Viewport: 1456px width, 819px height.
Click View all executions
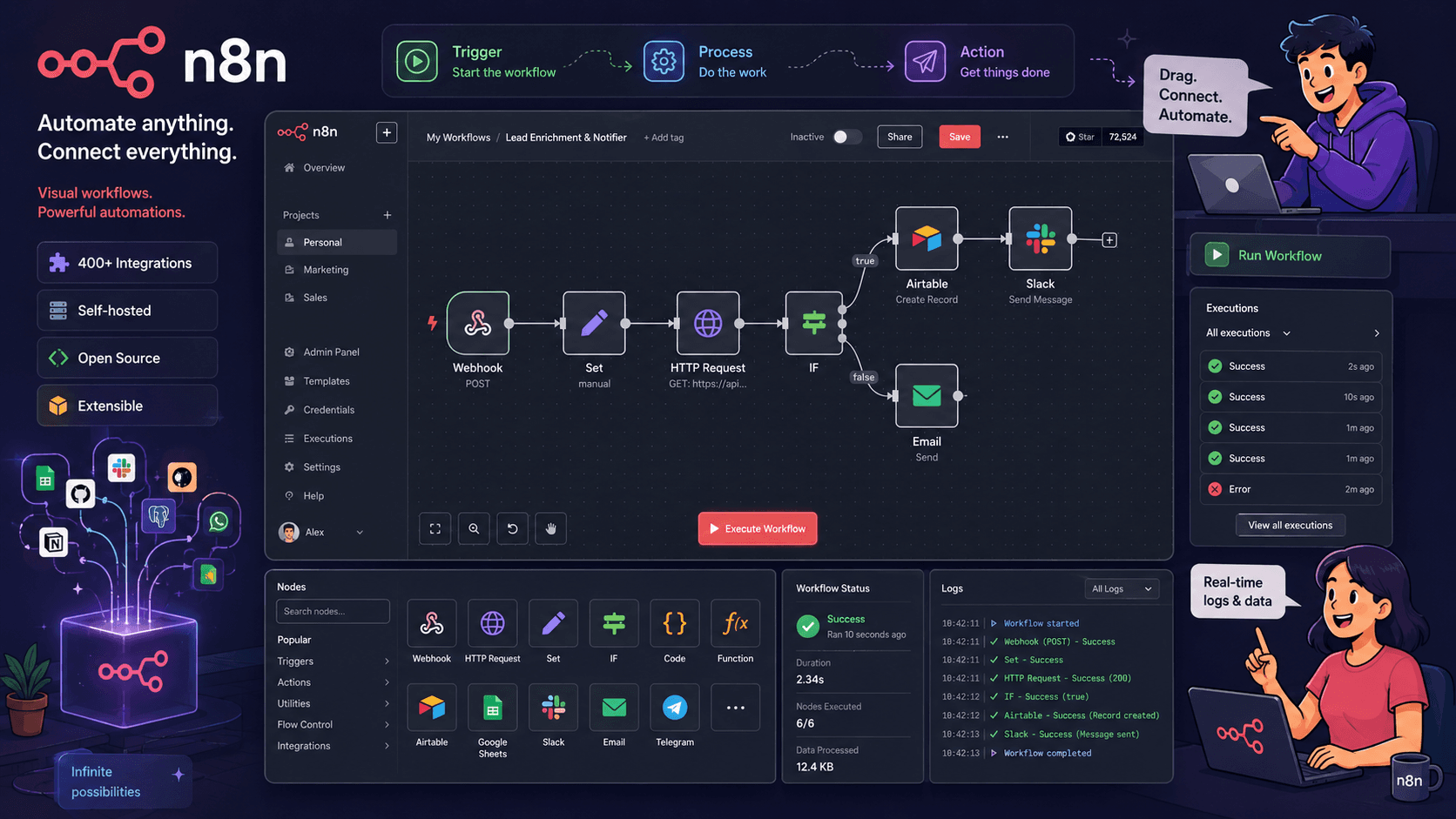point(1291,525)
